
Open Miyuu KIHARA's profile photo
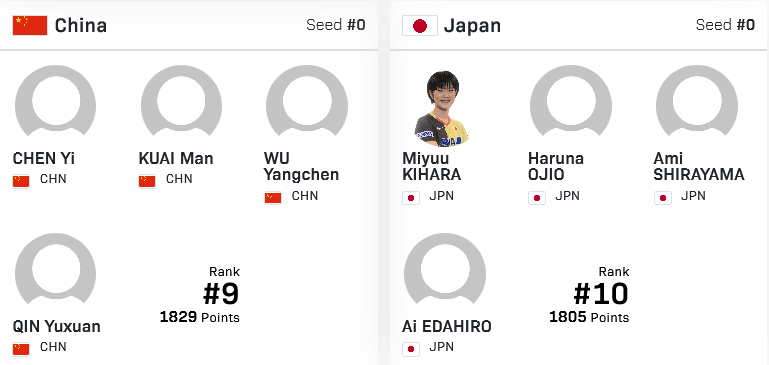[443, 108]
